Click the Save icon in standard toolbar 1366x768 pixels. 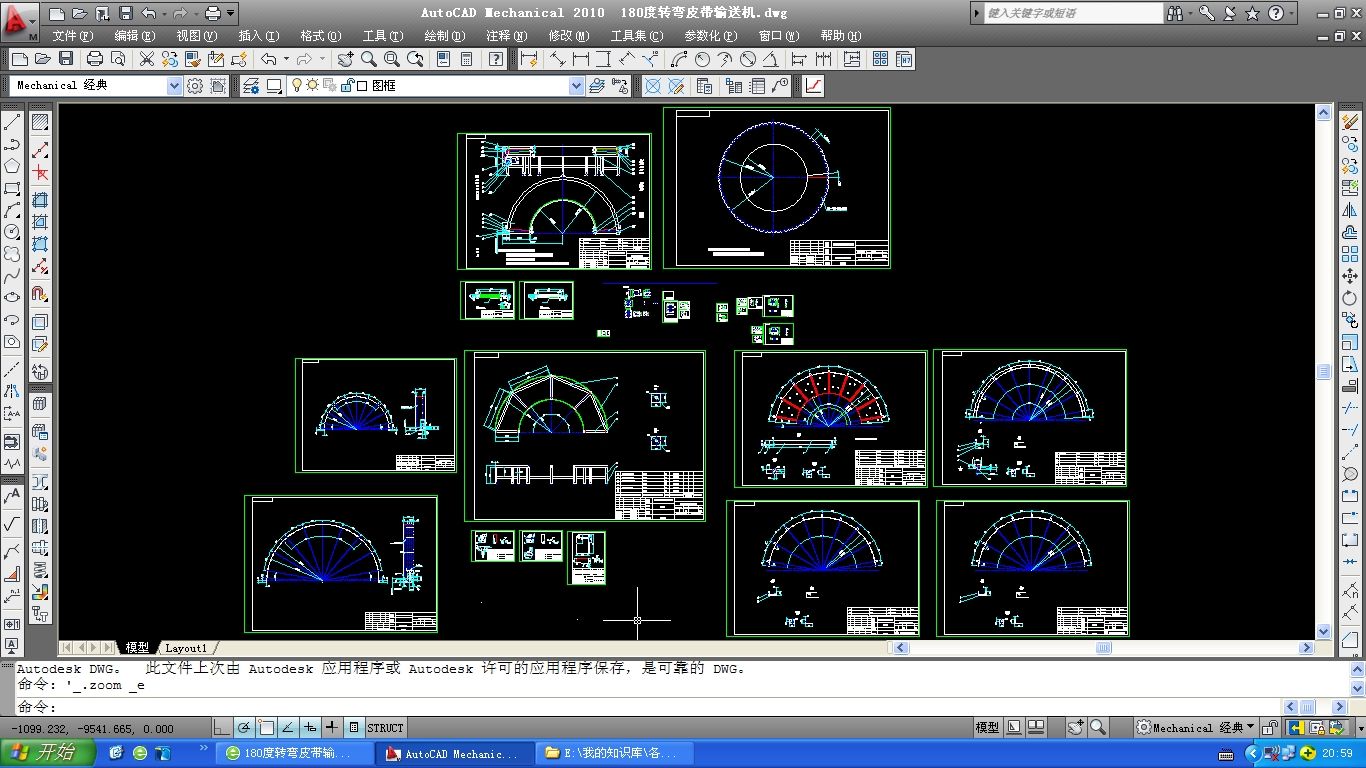[66, 59]
